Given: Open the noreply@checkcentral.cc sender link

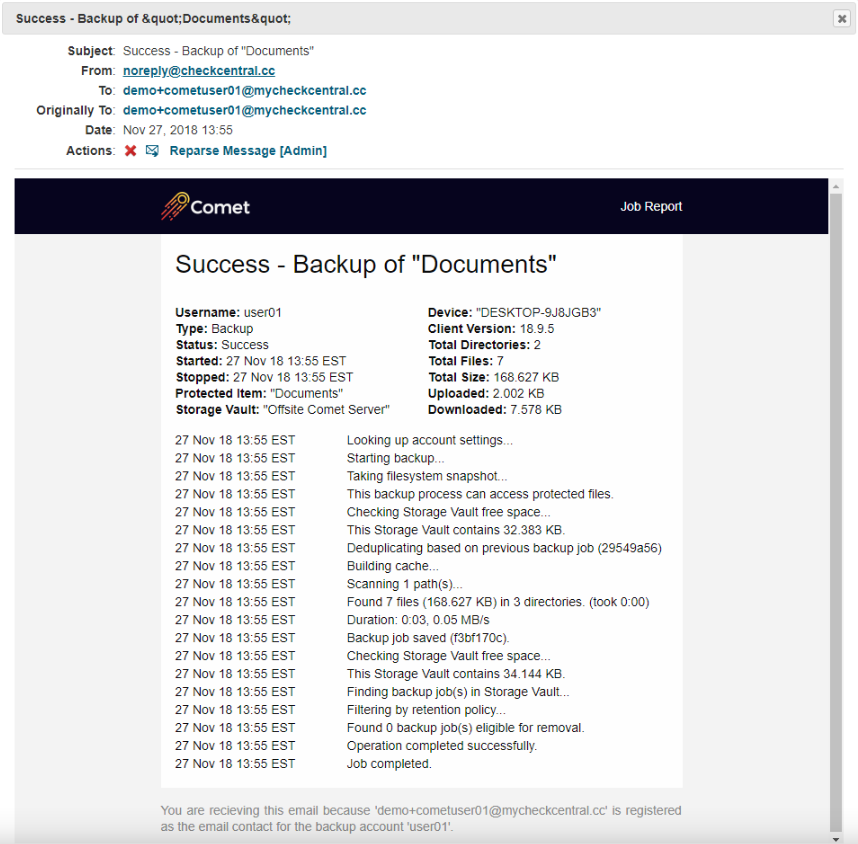Looking at the screenshot, I should (x=198, y=71).
